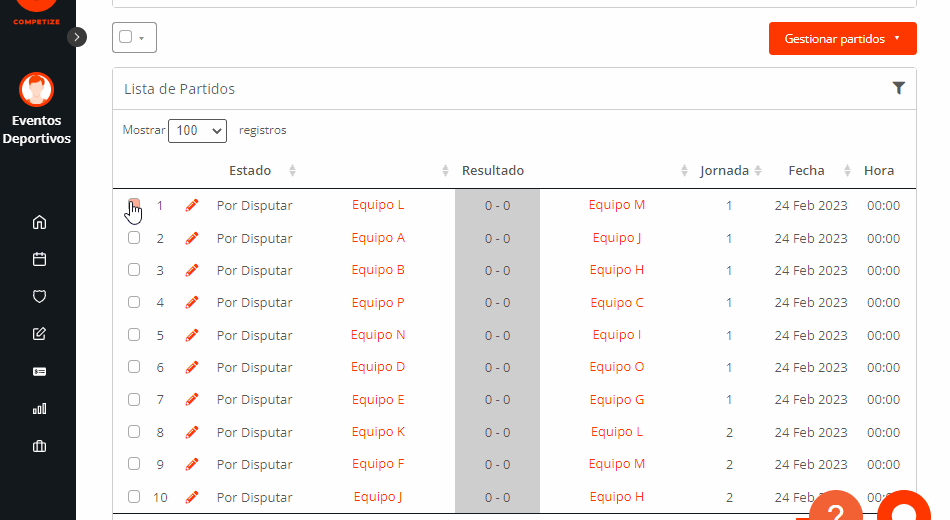
Task: Edit match 4 with pencil icon
Action: coord(192,303)
